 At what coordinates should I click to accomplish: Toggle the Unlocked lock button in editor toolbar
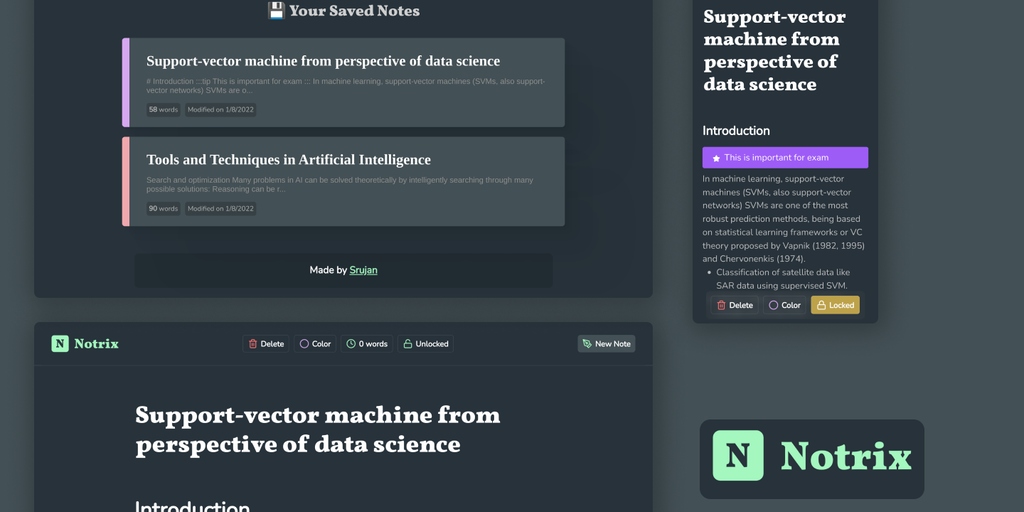[425, 344]
